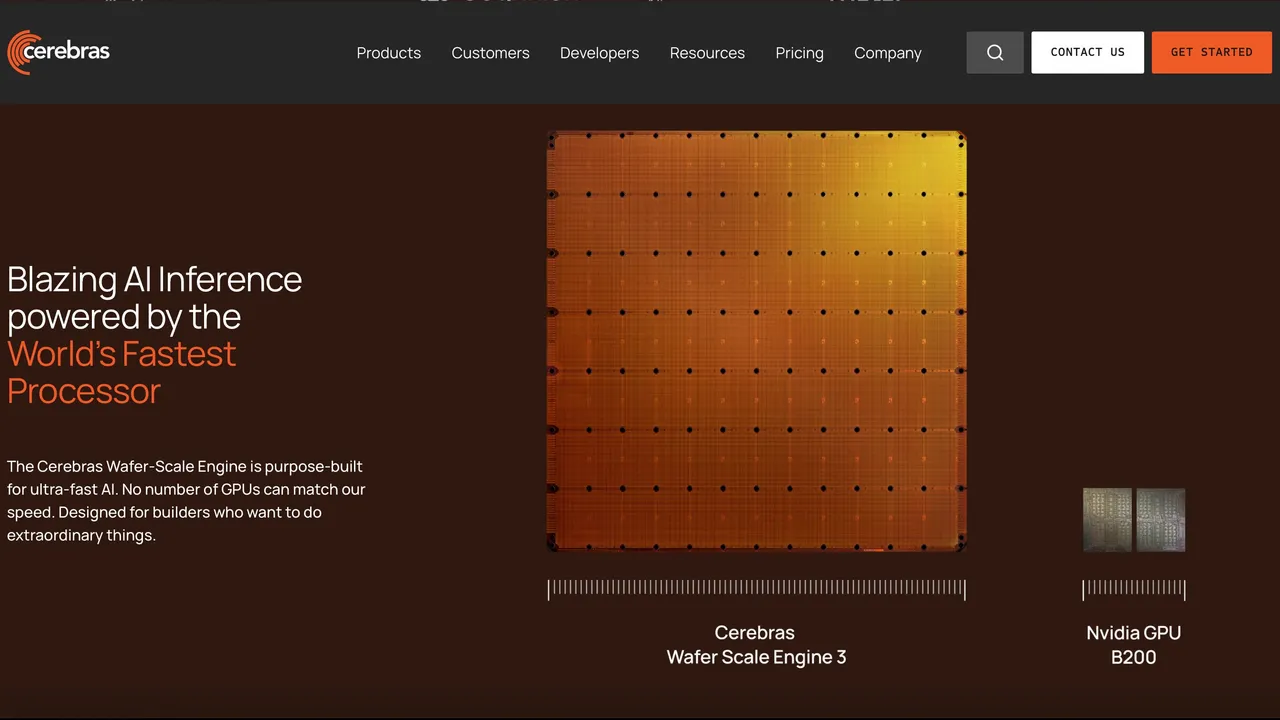Click the Wafer Scale Engine chip image
This screenshot has width=1280, height=720.
pyautogui.click(x=756, y=341)
